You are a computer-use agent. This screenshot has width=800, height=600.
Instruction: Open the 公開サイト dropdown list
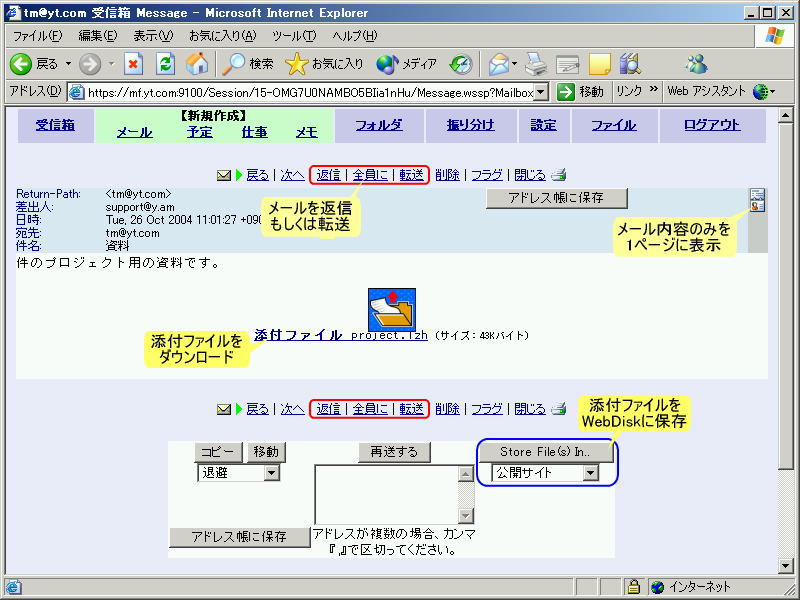pos(590,473)
